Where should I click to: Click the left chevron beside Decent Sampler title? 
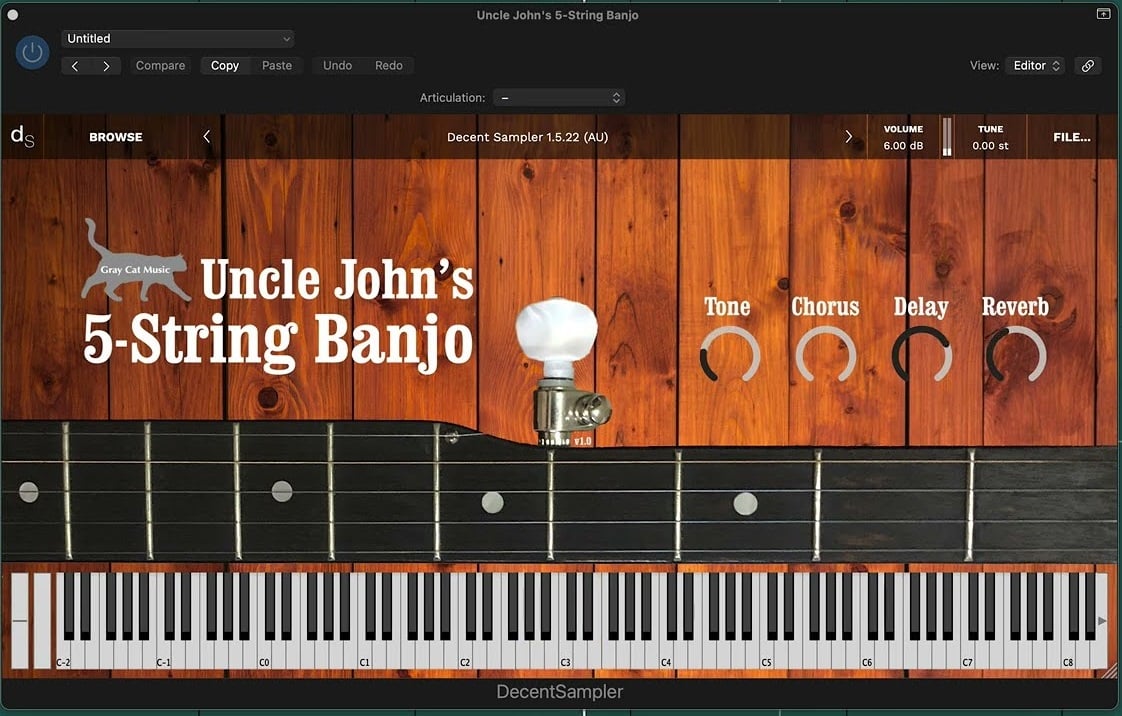click(206, 136)
